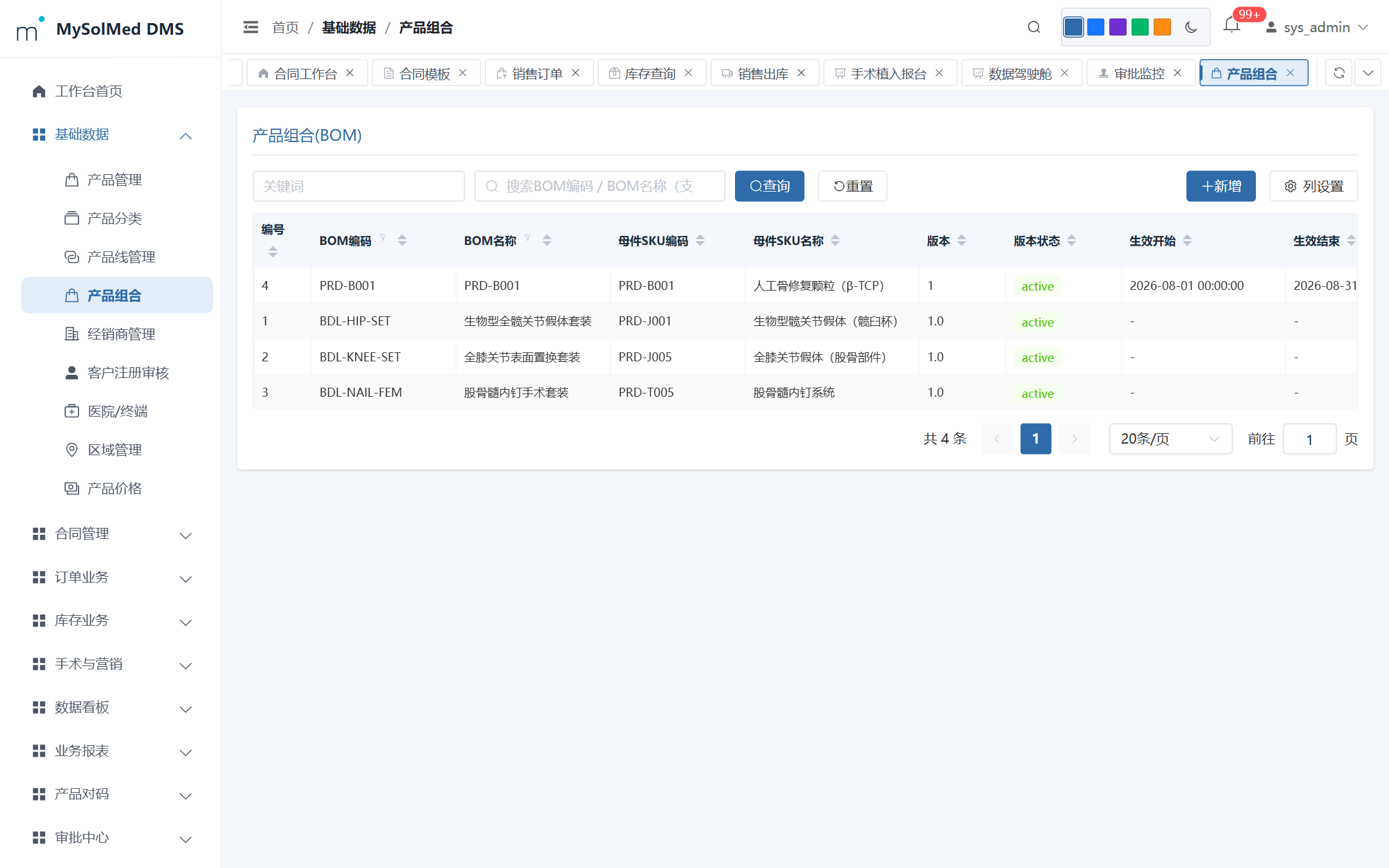Select the purple theme swatch
The height and width of the screenshot is (868, 1389).
click(1118, 27)
